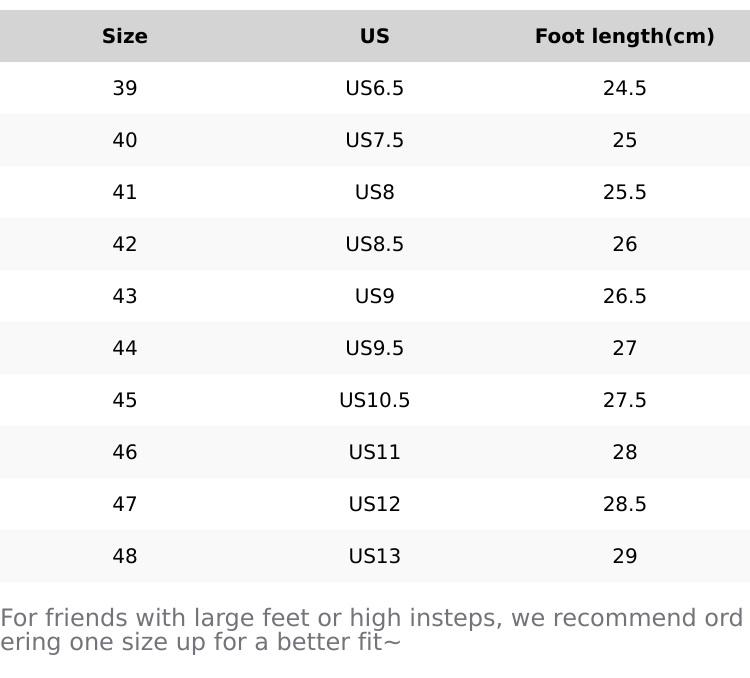
Task: Select size 40 cell
Action: click(x=125, y=141)
